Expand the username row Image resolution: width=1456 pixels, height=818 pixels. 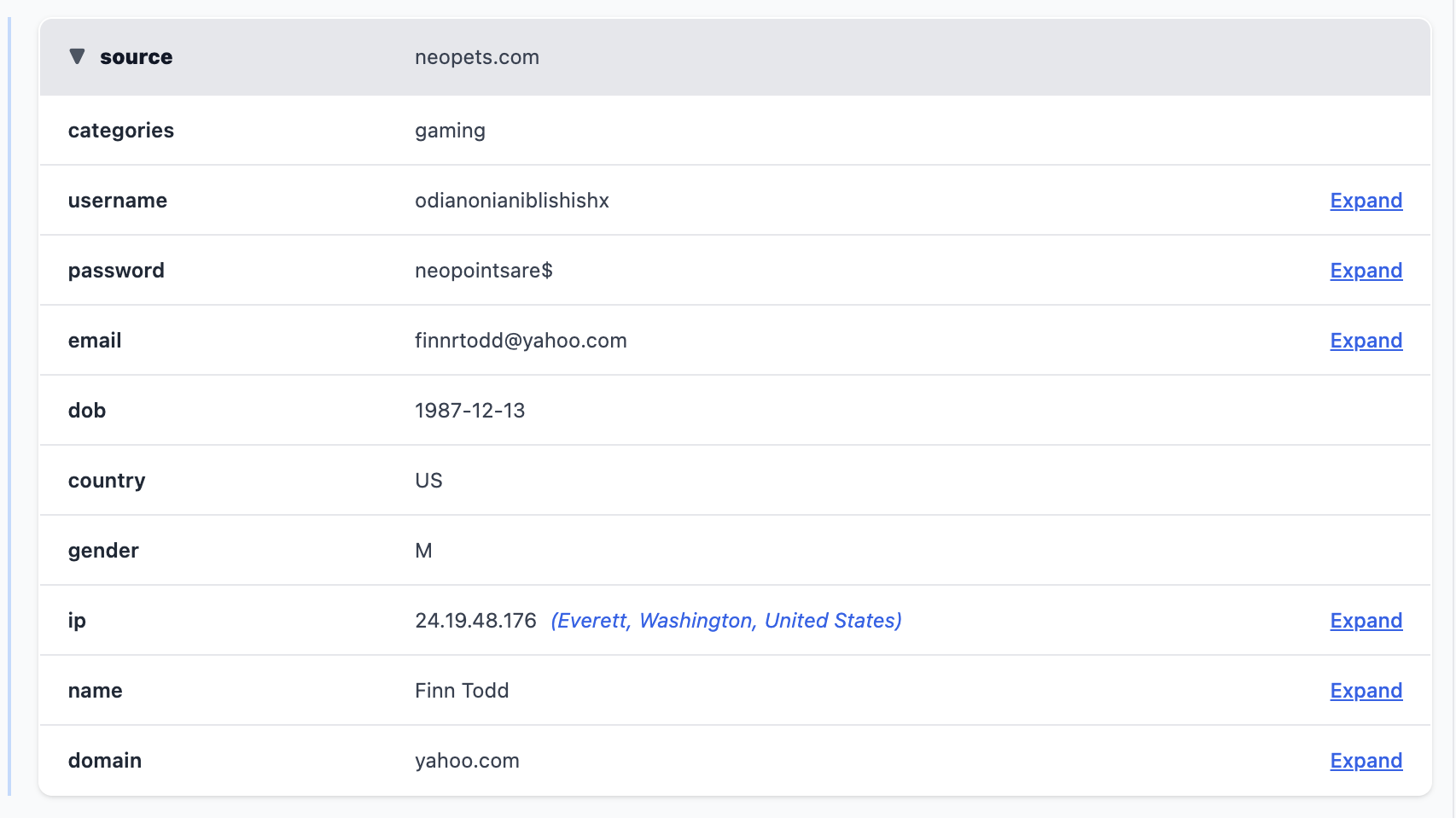(1366, 201)
